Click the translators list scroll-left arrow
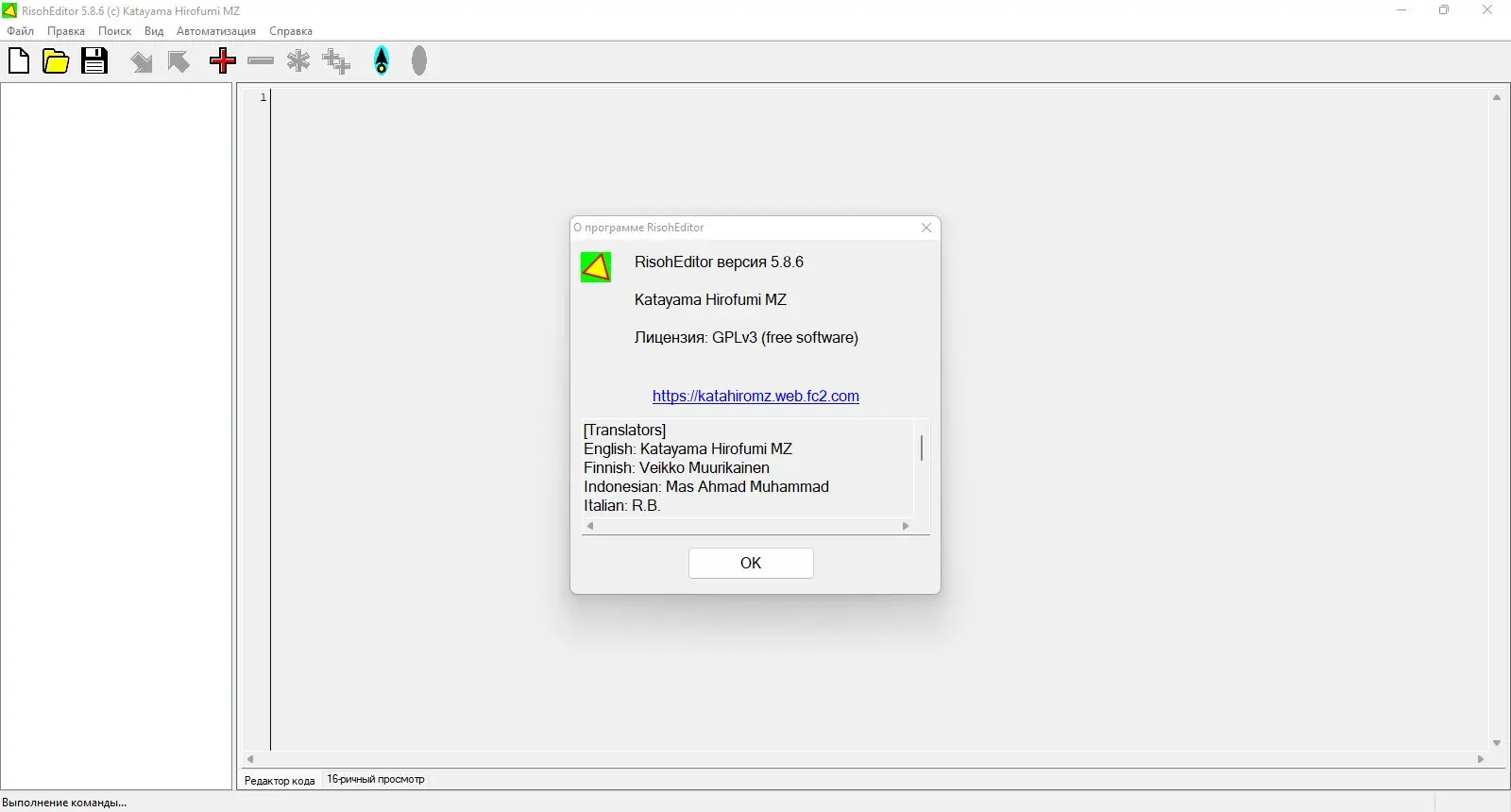The width and height of the screenshot is (1511, 812). click(590, 526)
